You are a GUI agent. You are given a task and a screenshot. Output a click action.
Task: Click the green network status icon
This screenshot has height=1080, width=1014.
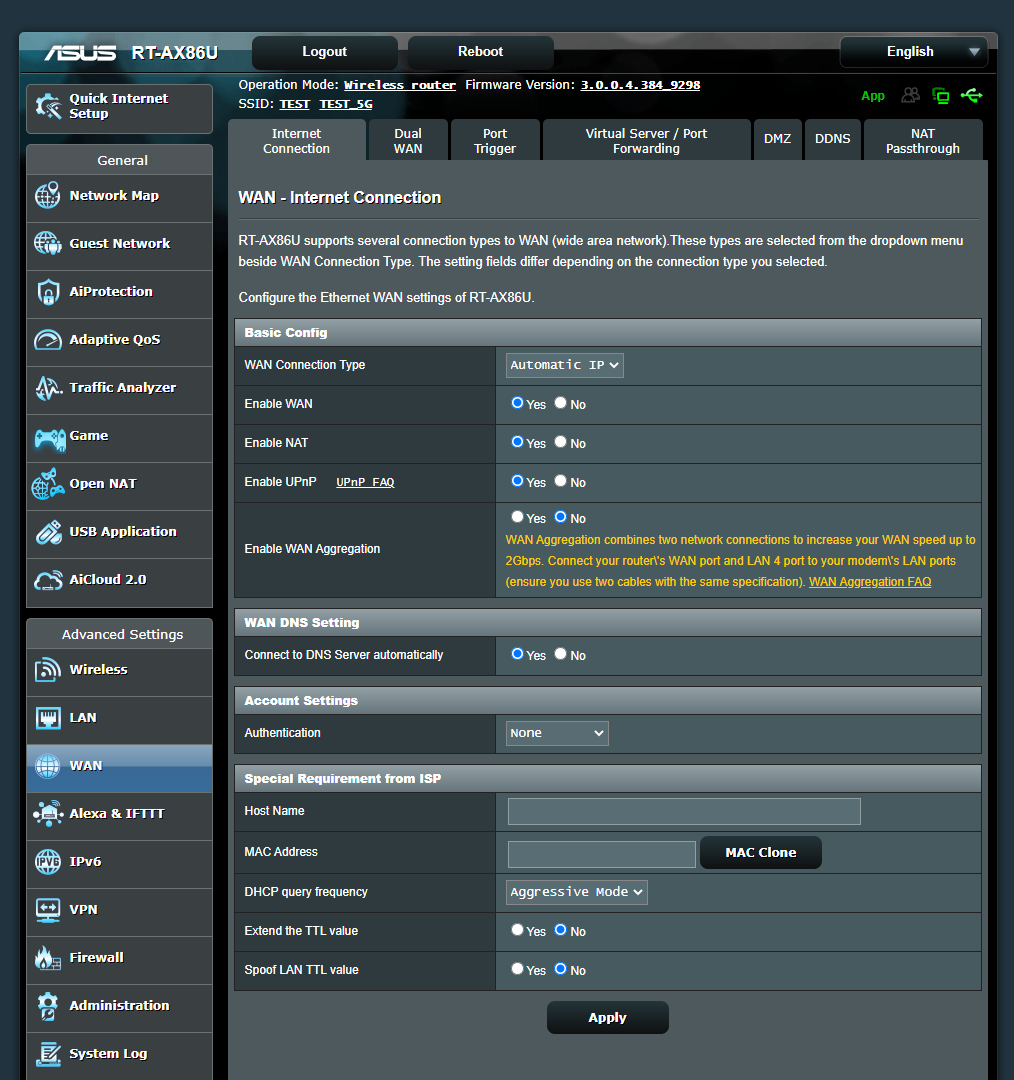(x=940, y=96)
